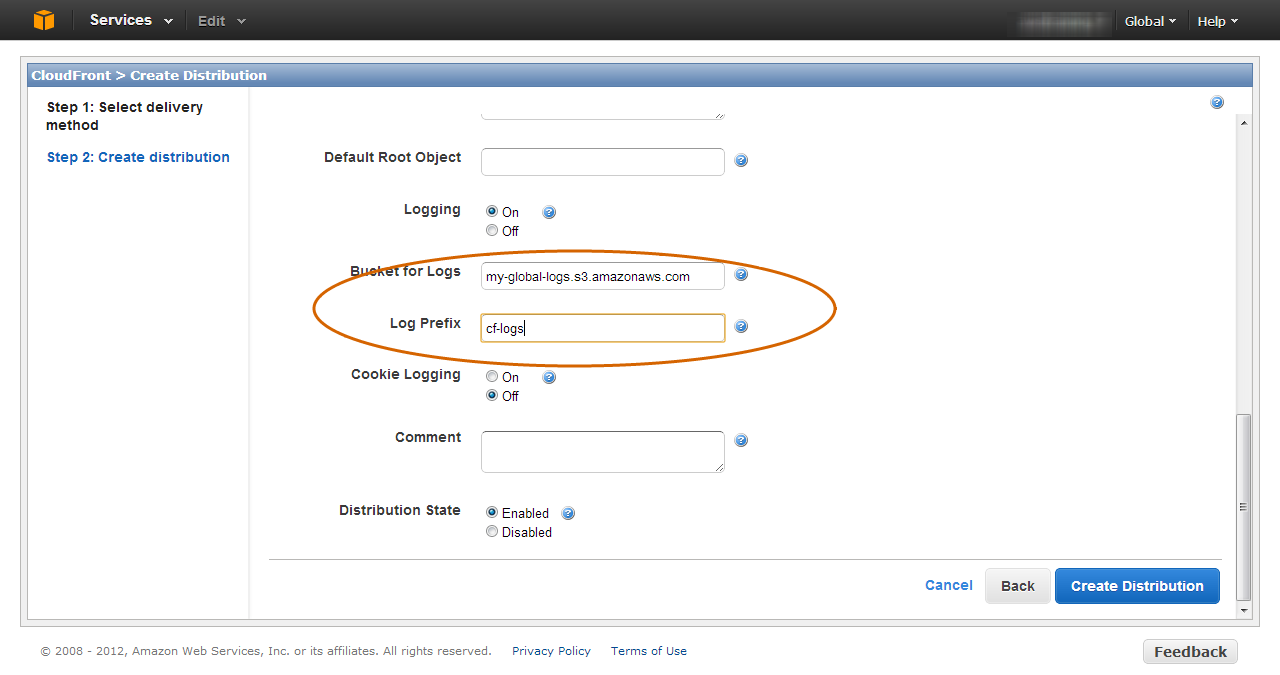1280x675 pixels.
Task: Cancel the distribution creation
Action: pyautogui.click(x=949, y=585)
